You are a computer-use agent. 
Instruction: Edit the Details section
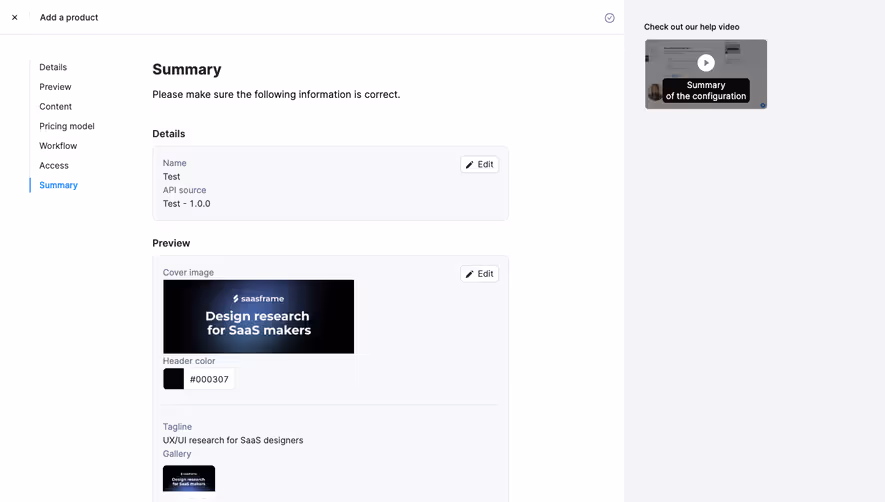479,164
